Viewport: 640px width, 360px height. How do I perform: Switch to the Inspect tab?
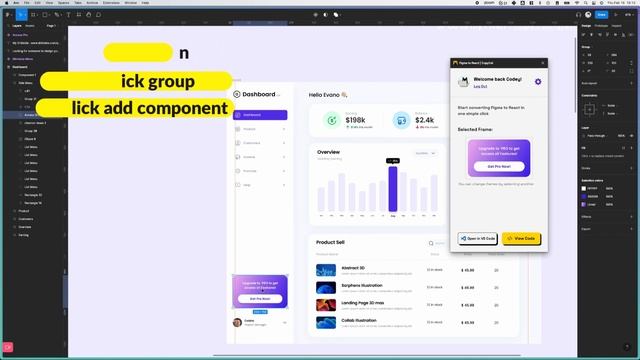tap(616, 26)
